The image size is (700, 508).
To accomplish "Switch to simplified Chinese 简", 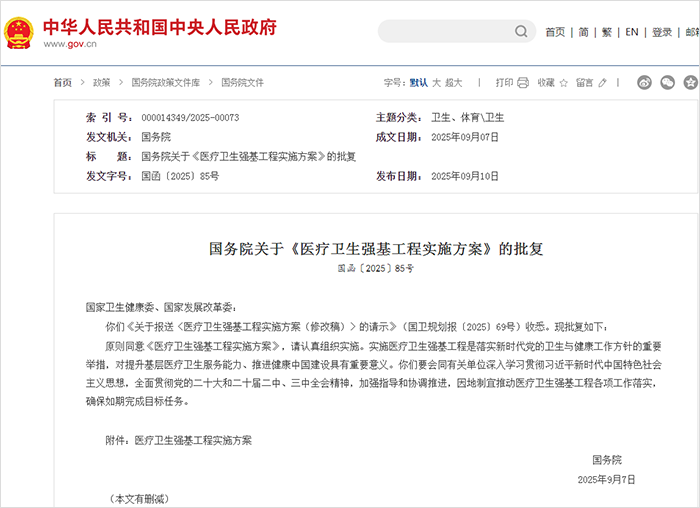I will click(x=583, y=32).
